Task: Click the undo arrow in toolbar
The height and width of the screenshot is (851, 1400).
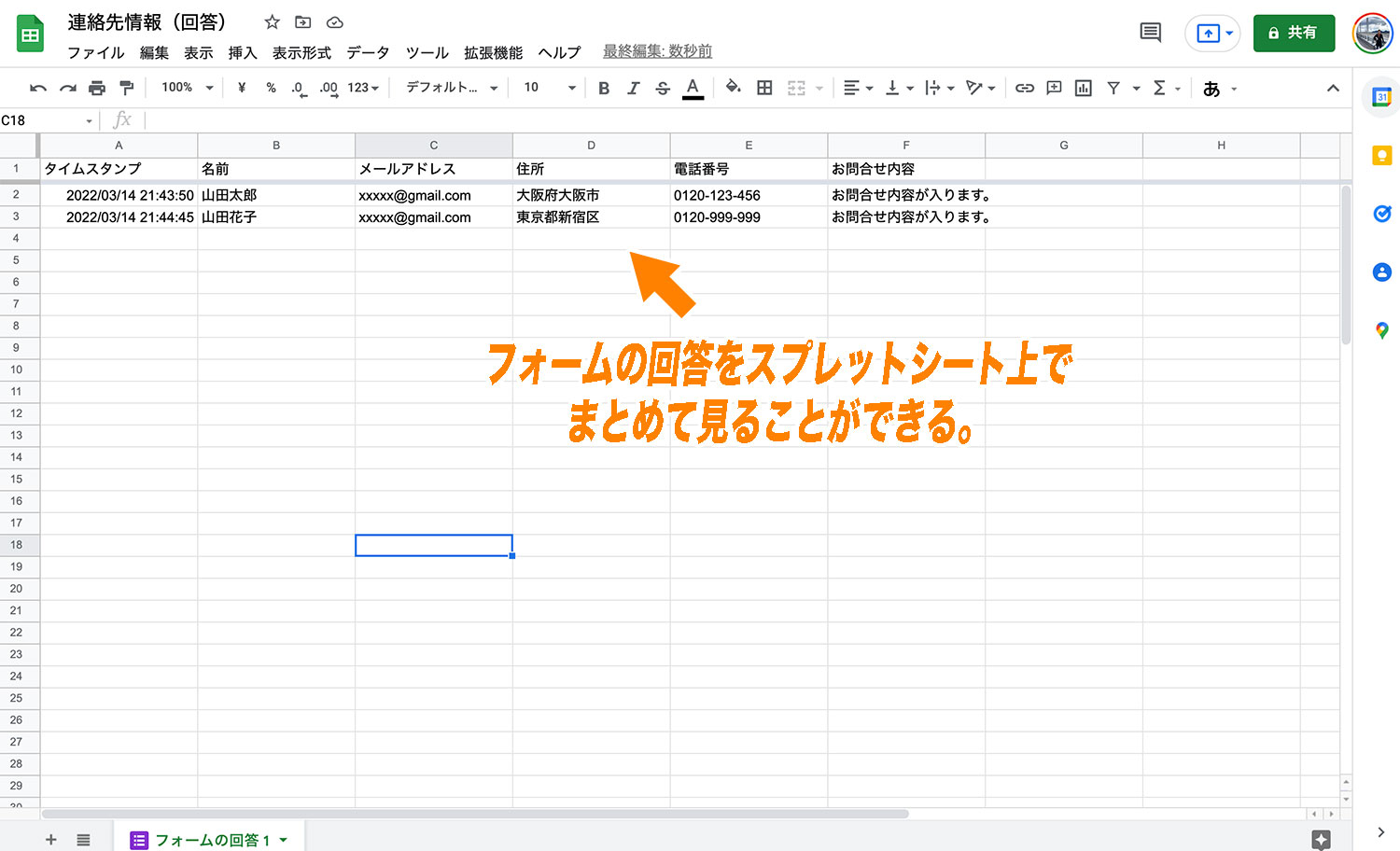Action: pyautogui.click(x=38, y=88)
